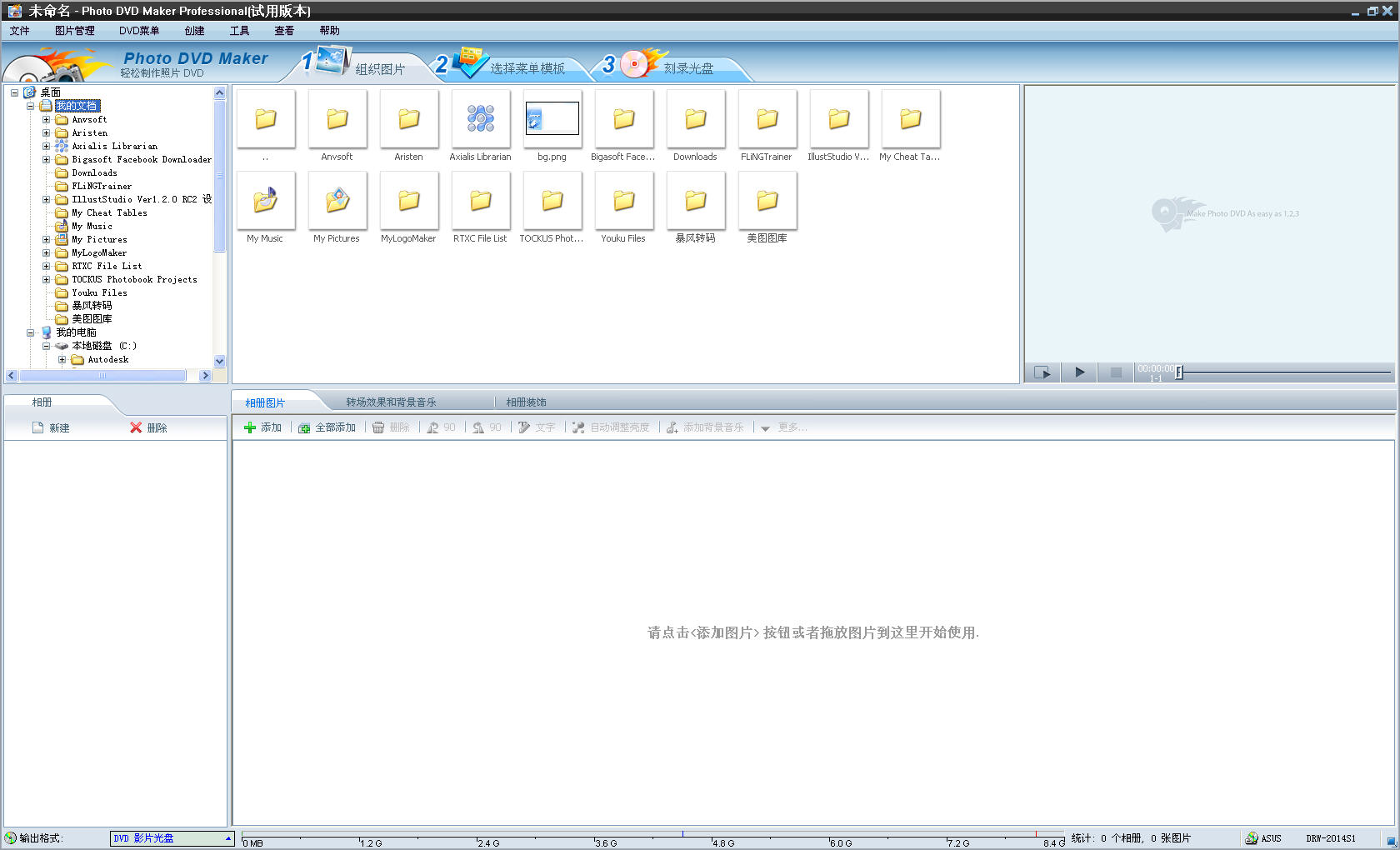Switch to 相册装饰 tab
The height and width of the screenshot is (850, 1400).
527,402
